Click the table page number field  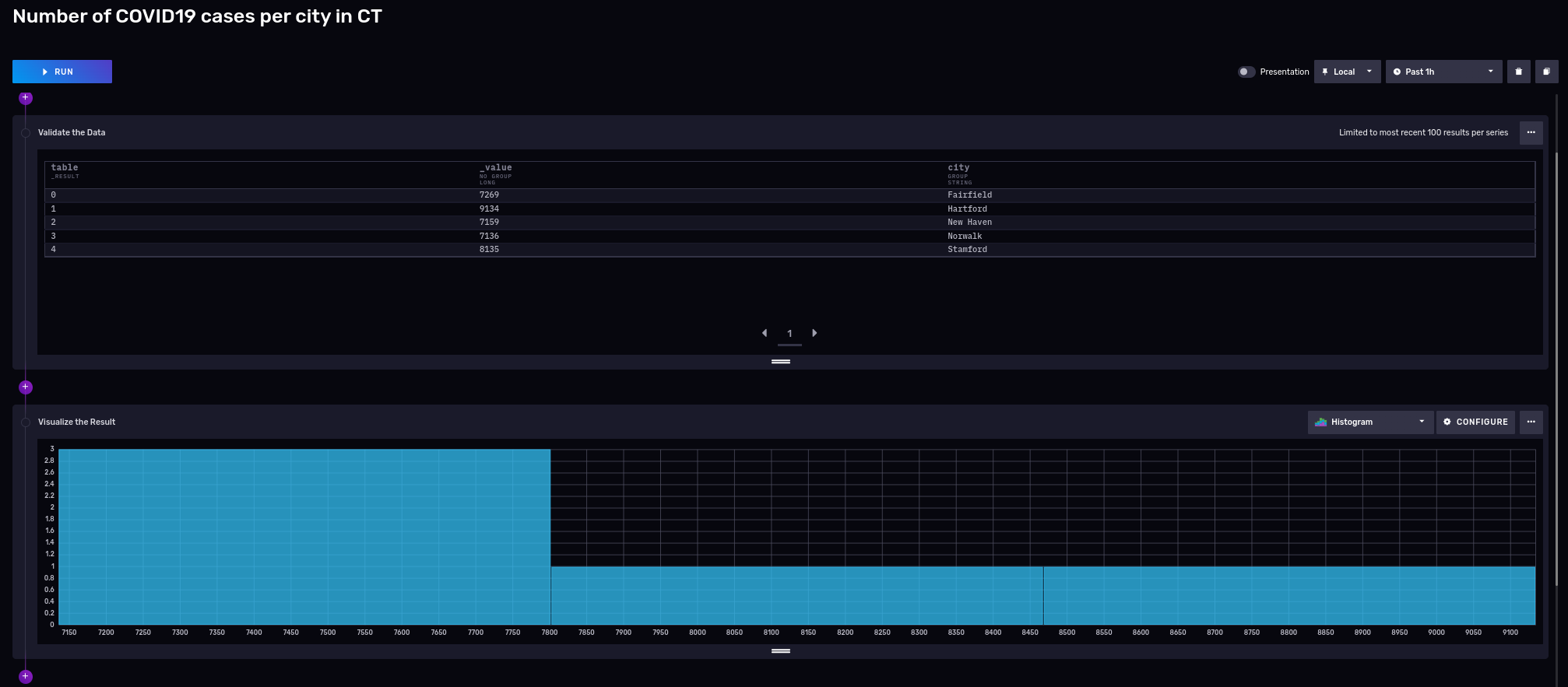tap(789, 334)
